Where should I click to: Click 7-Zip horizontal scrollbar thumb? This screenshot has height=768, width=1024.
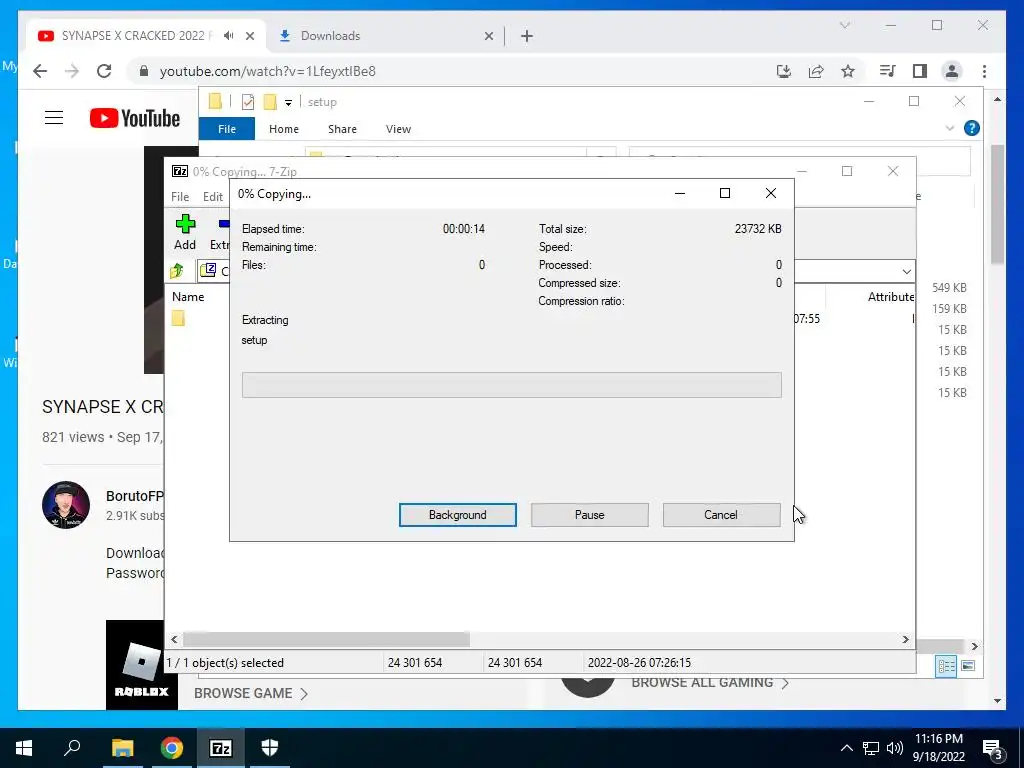click(x=326, y=639)
